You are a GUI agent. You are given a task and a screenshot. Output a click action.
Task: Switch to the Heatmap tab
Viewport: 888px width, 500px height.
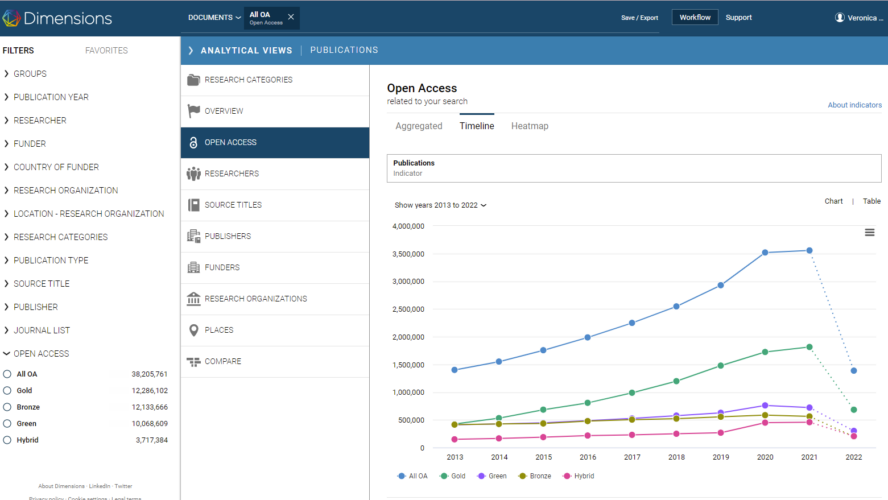(x=529, y=126)
